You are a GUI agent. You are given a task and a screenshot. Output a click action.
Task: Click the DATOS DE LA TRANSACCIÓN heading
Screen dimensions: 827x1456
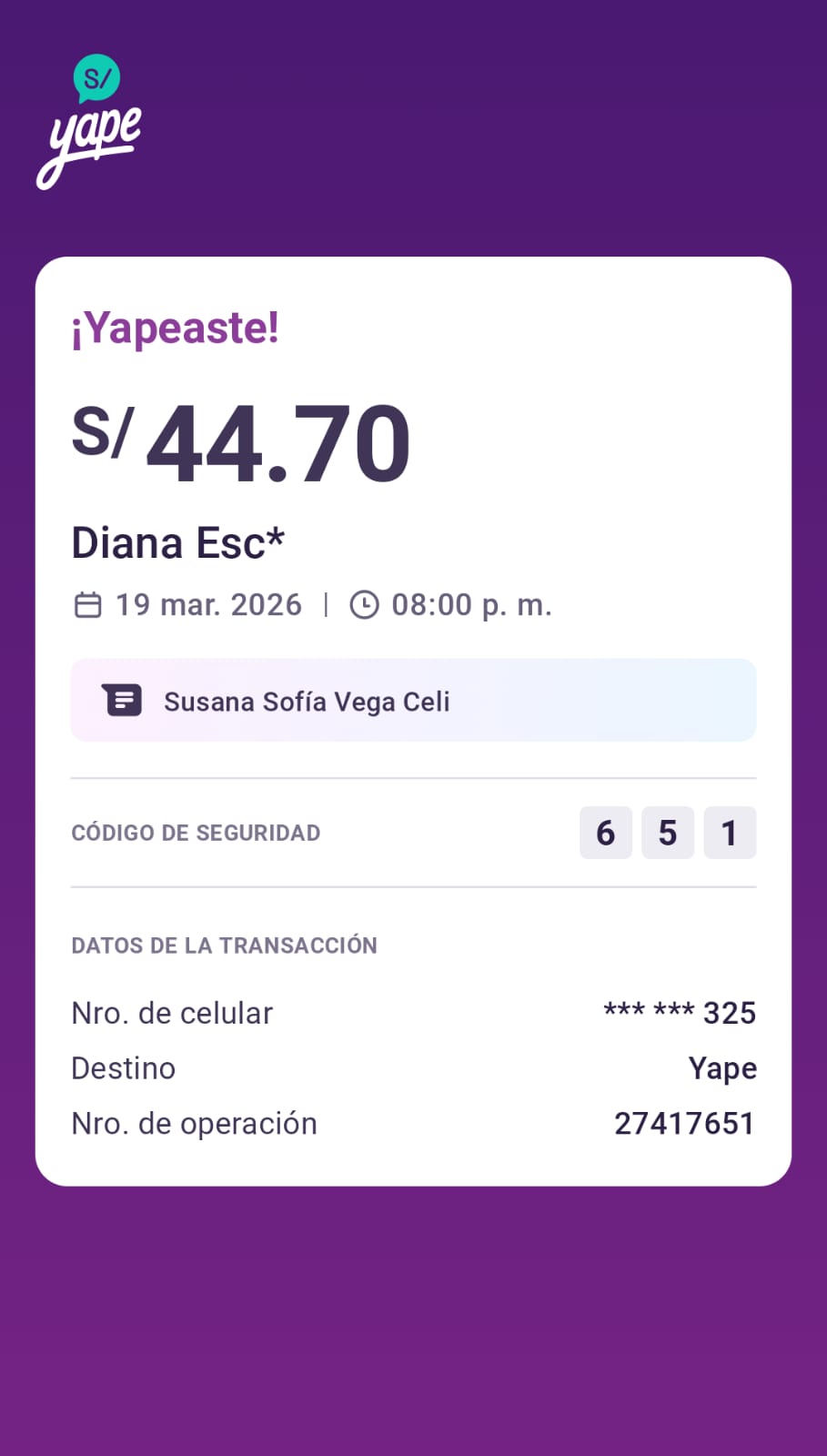tap(224, 945)
